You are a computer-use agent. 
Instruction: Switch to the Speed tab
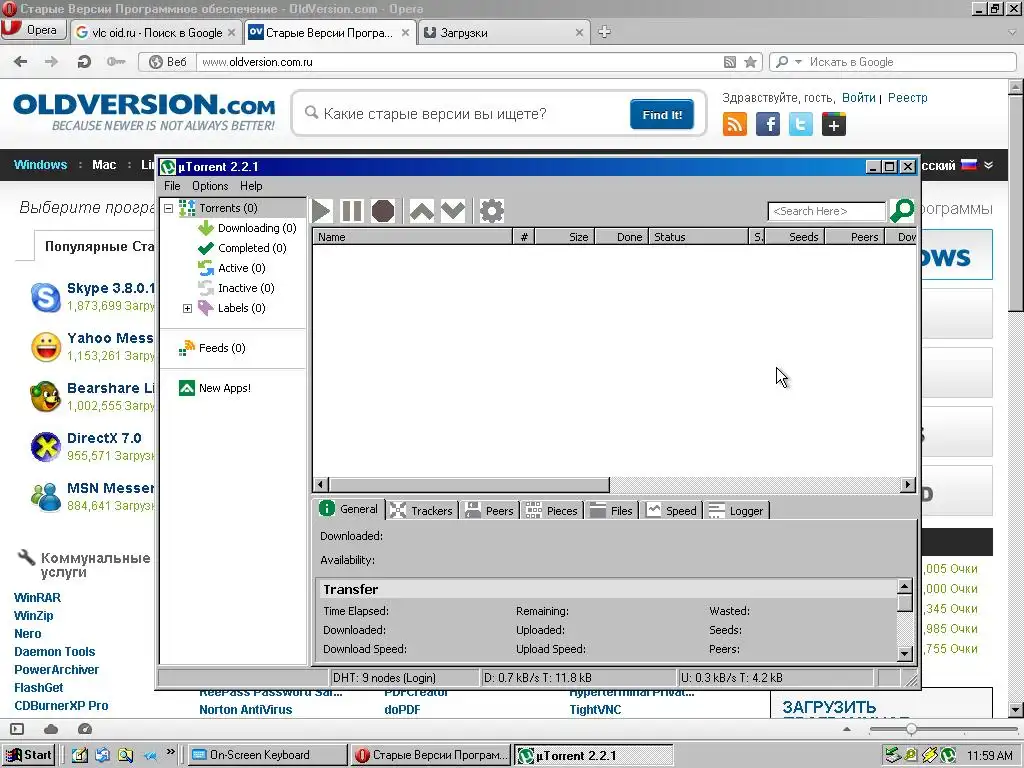pos(671,511)
